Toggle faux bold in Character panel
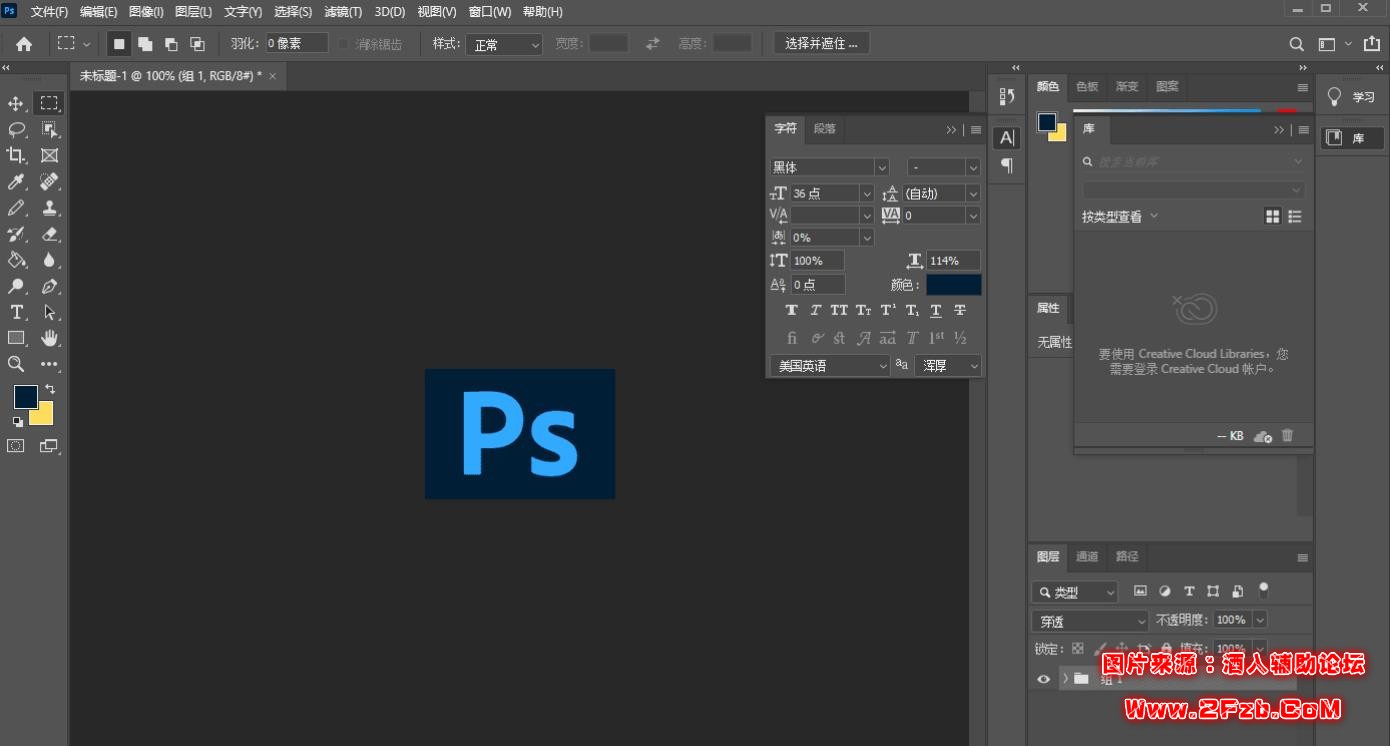Image resolution: width=1390 pixels, height=746 pixels. click(792, 311)
